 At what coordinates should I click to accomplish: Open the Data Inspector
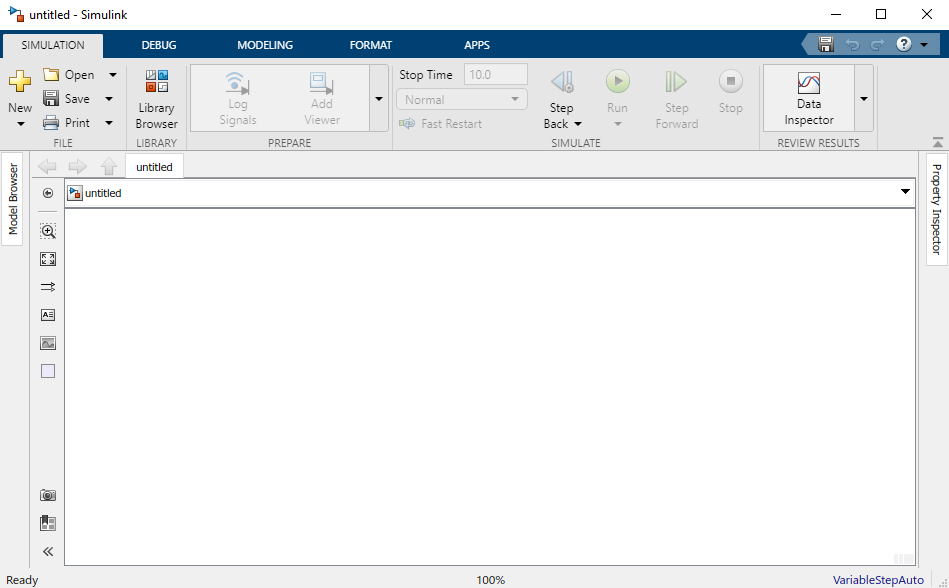coord(808,98)
